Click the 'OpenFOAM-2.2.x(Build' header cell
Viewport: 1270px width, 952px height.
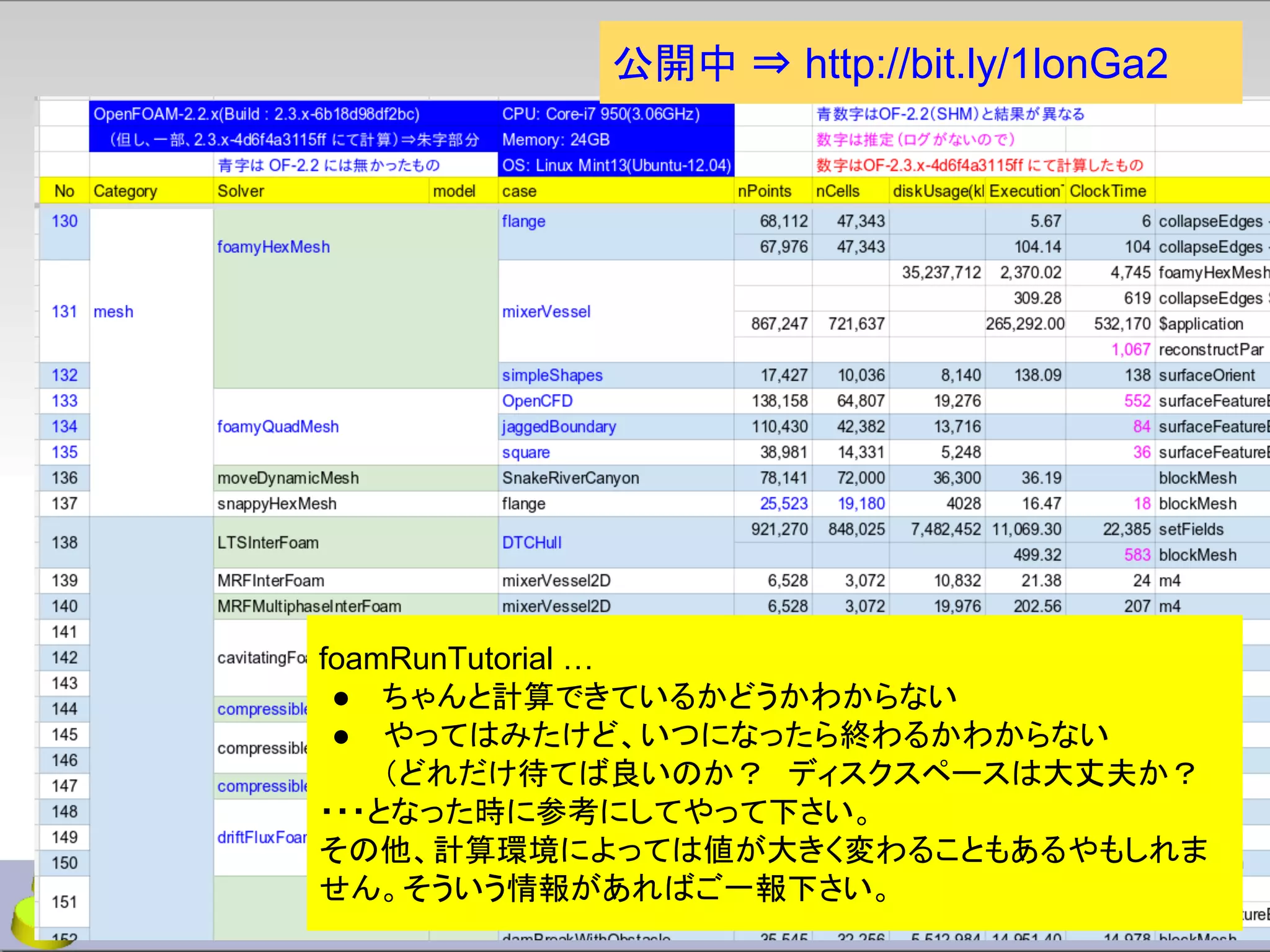(x=293, y=114)
